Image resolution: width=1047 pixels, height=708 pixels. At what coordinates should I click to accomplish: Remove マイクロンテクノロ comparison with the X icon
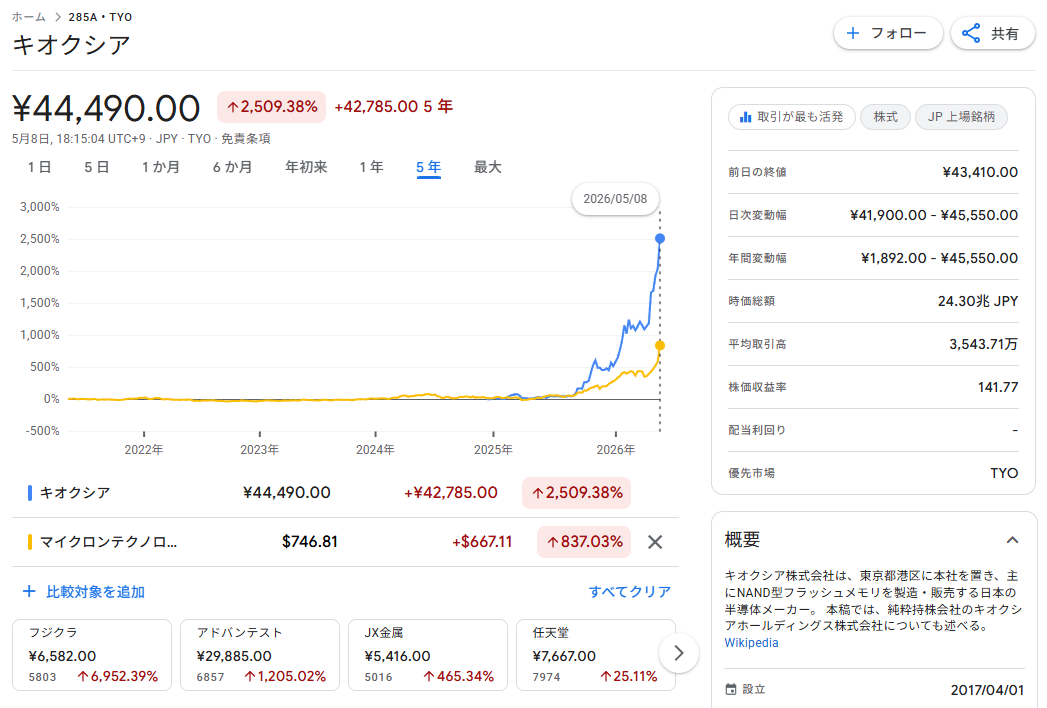click(655, 542)
